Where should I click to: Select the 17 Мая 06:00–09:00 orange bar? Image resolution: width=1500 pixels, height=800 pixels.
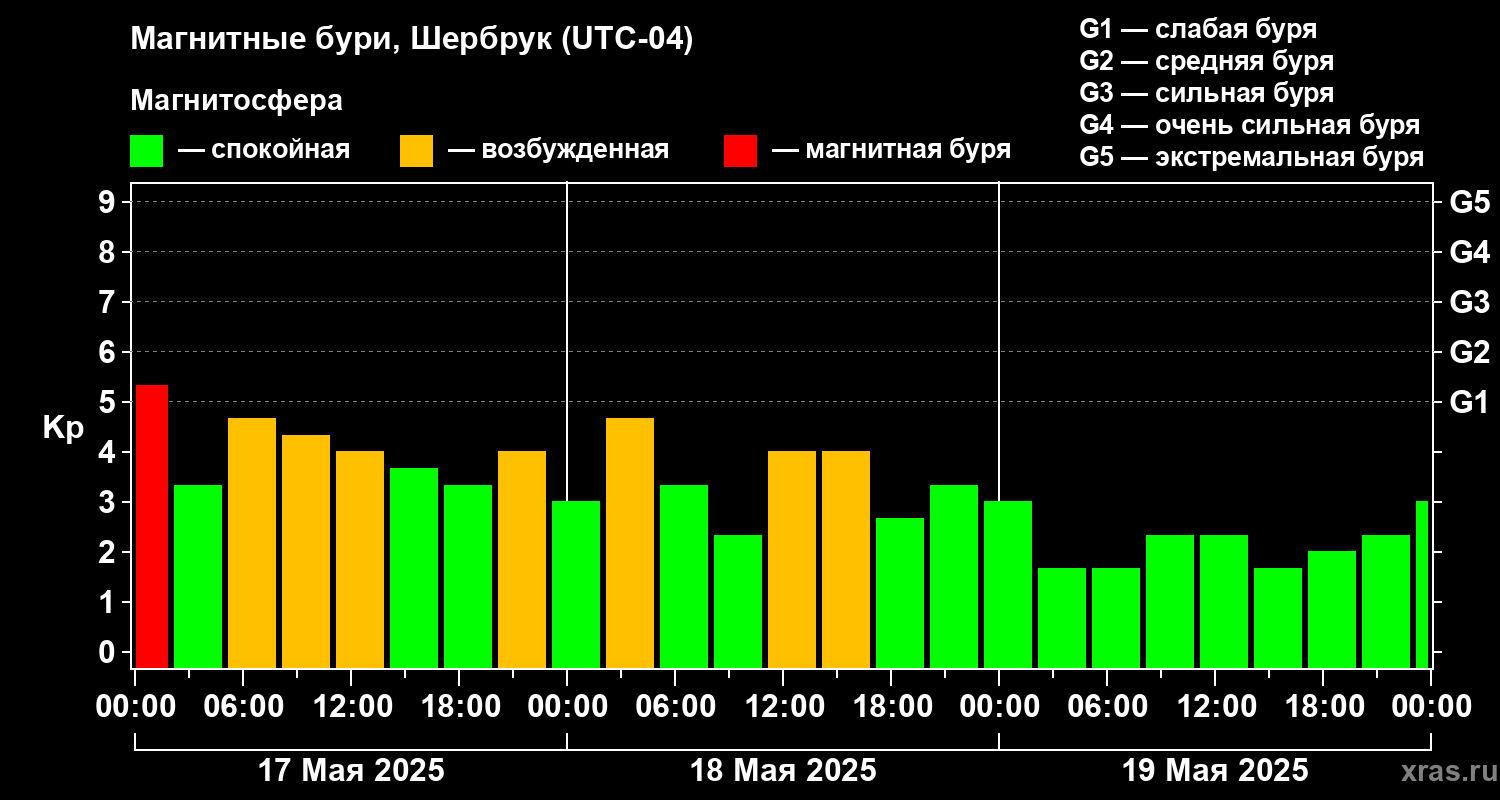pyautogui.click(x=252, y=543)
